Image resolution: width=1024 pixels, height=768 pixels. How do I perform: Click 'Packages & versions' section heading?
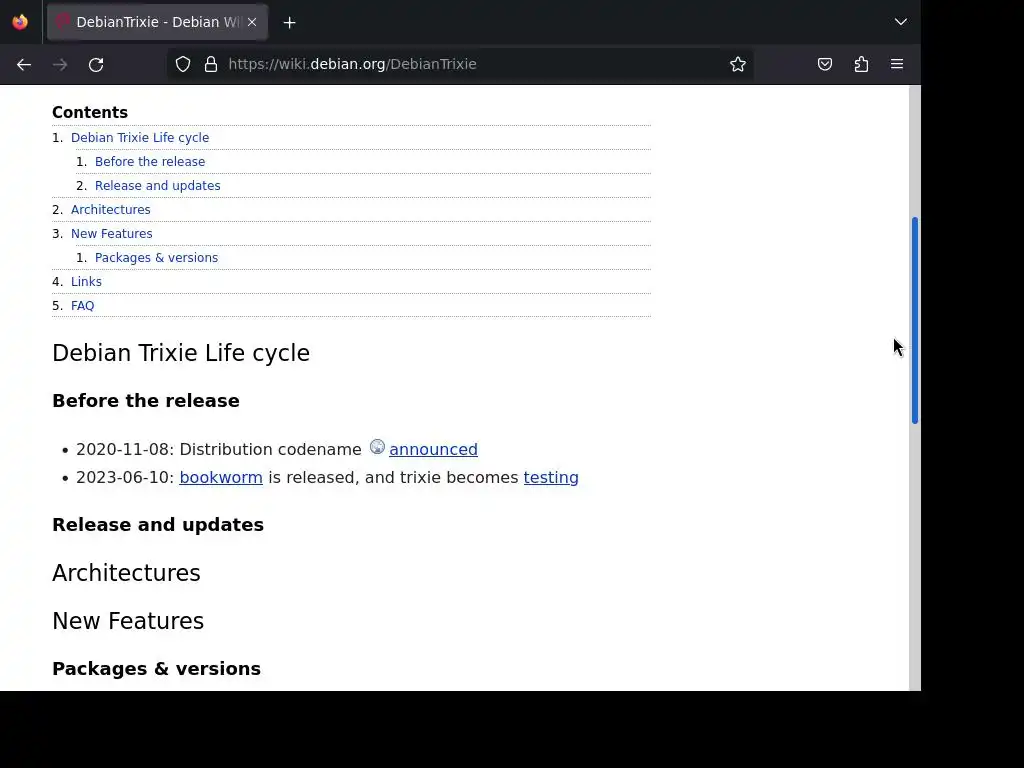click(x=156, y=669)
